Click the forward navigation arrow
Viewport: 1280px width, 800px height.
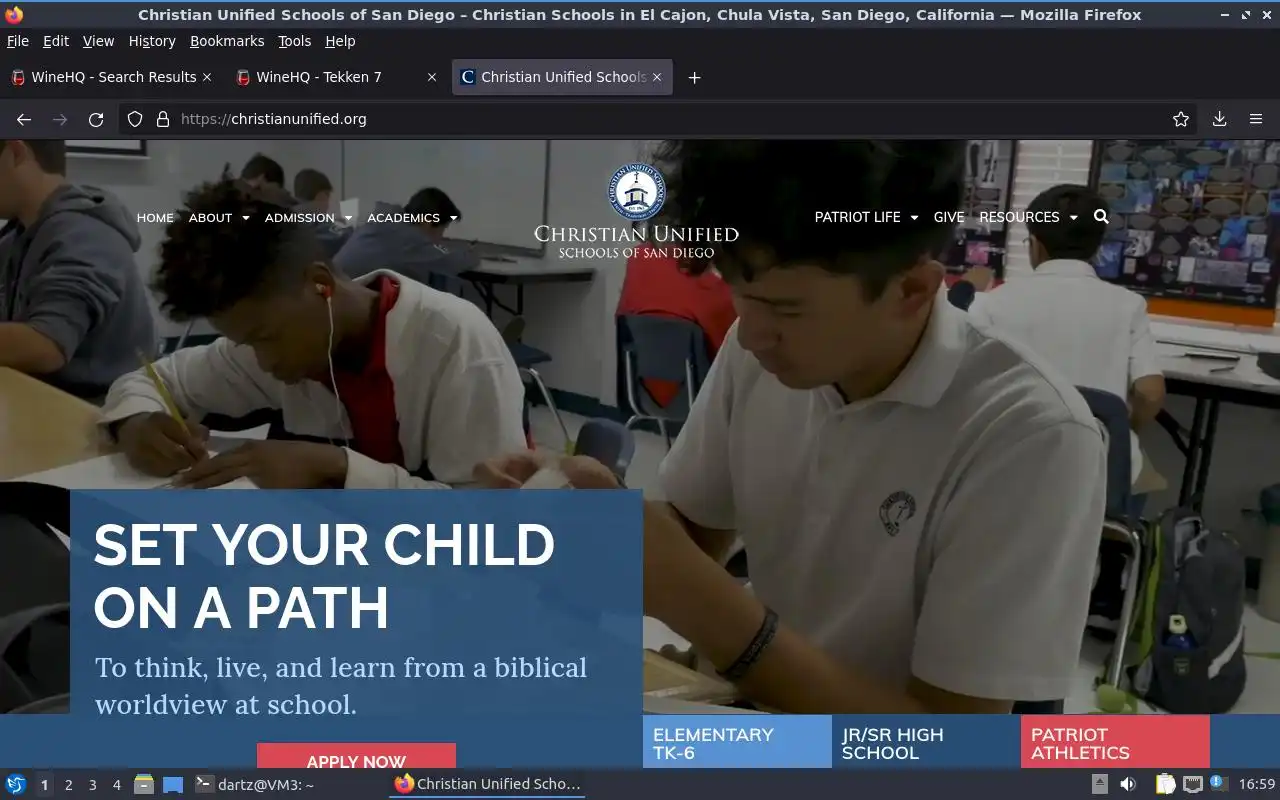click(60, 119)
